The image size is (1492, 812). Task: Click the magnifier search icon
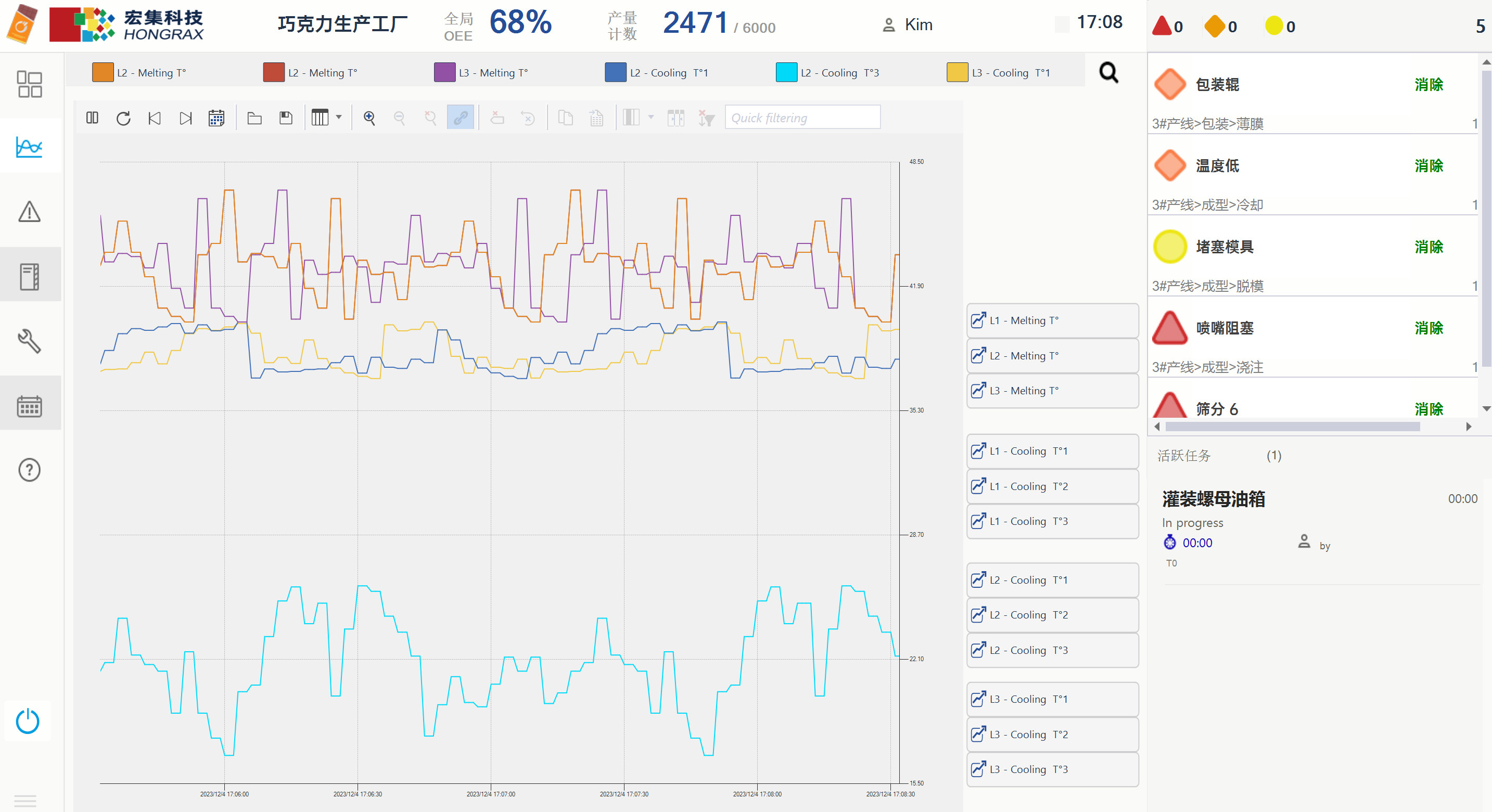pos(1108,72)
